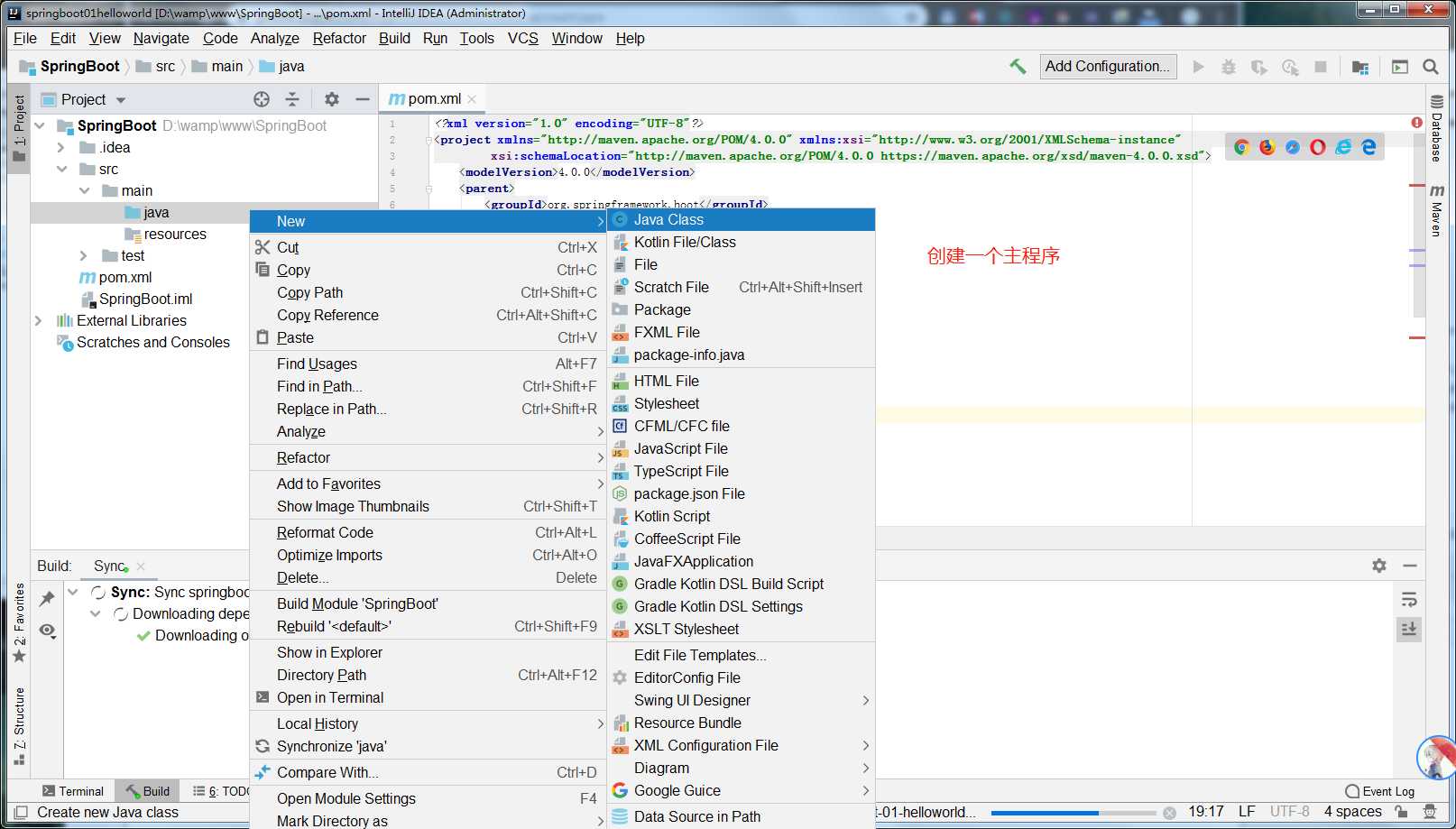This screenshot has width=1456, height=829.
Task: Click Add Configuration... button
Action: (1108, 66)
